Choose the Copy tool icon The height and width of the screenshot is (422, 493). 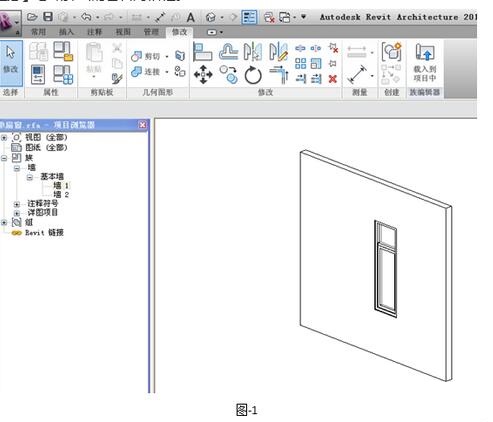tap(228, 74)
